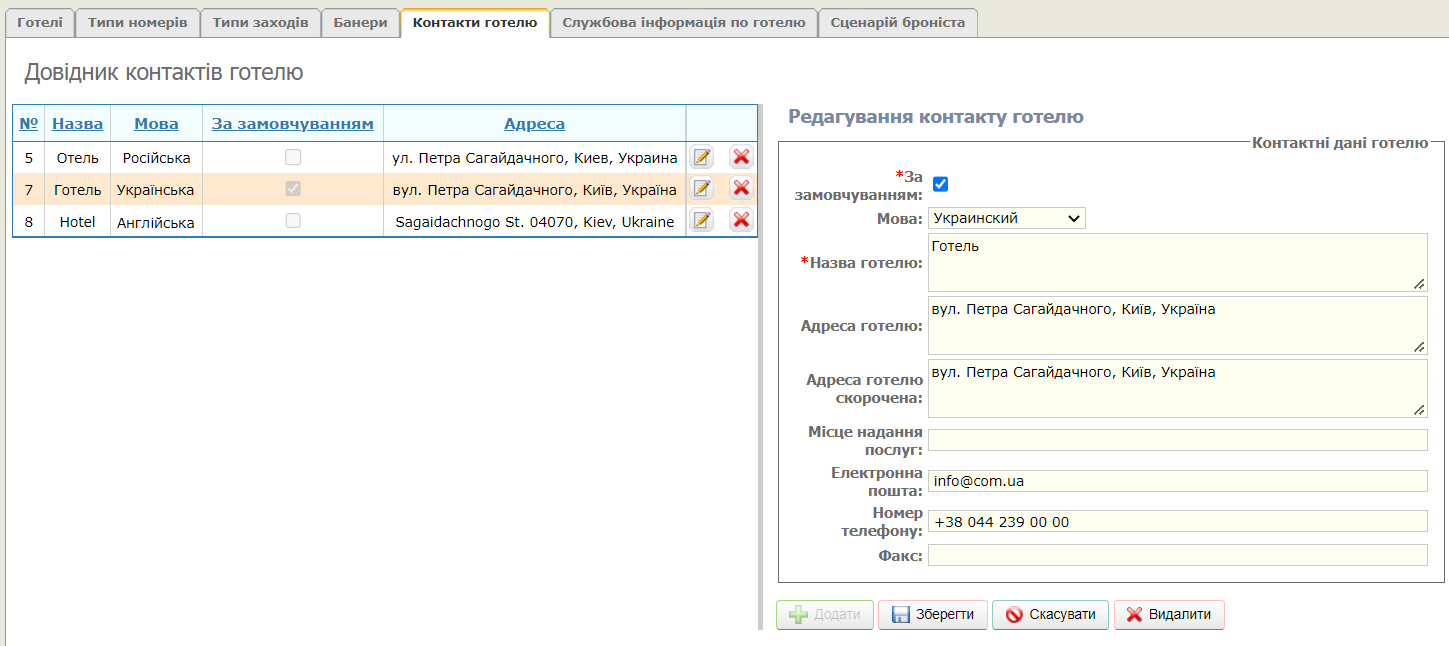Screen dimensions: 1449x646
Task: Click the Зберегти save button
Action: (932, 615)
